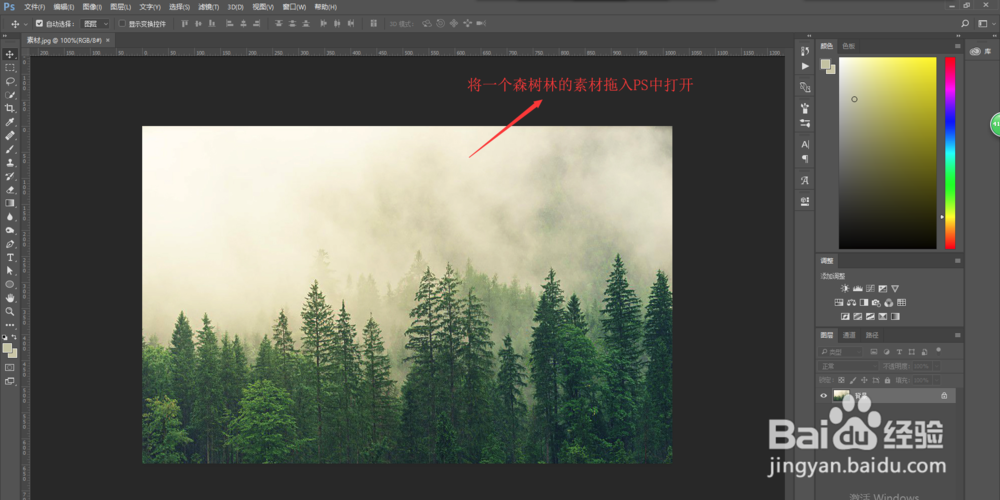Switch to the 路径 paths tab
This screenshot has width=1000, height=500.
pyautogui.click(x=871, y=335)
